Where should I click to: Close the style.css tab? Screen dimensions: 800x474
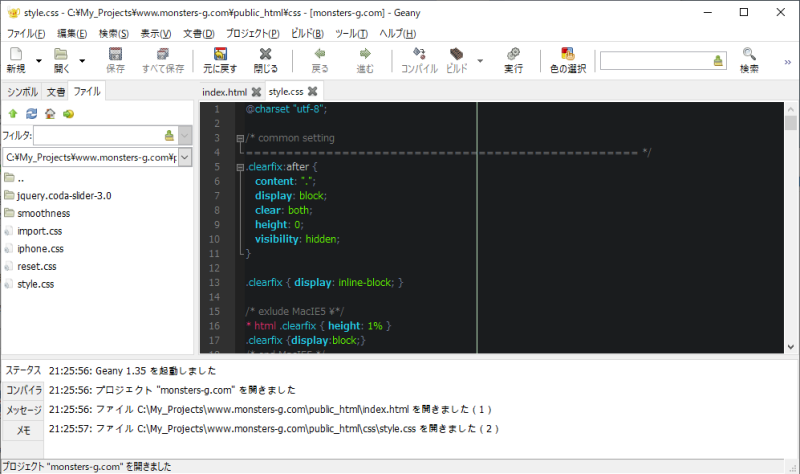(313, 91)
